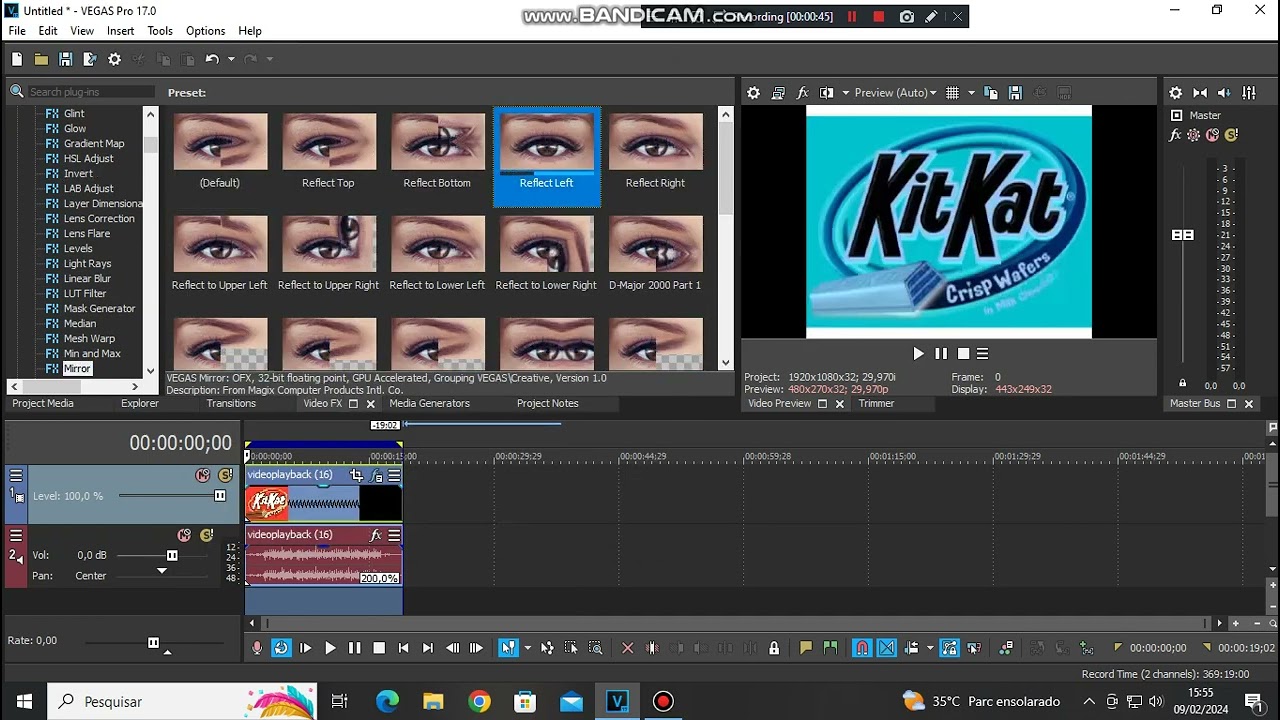Open Bandicam recording app in the taskbar
This screenshot has width=1280, height=720.
coord(663,701)
